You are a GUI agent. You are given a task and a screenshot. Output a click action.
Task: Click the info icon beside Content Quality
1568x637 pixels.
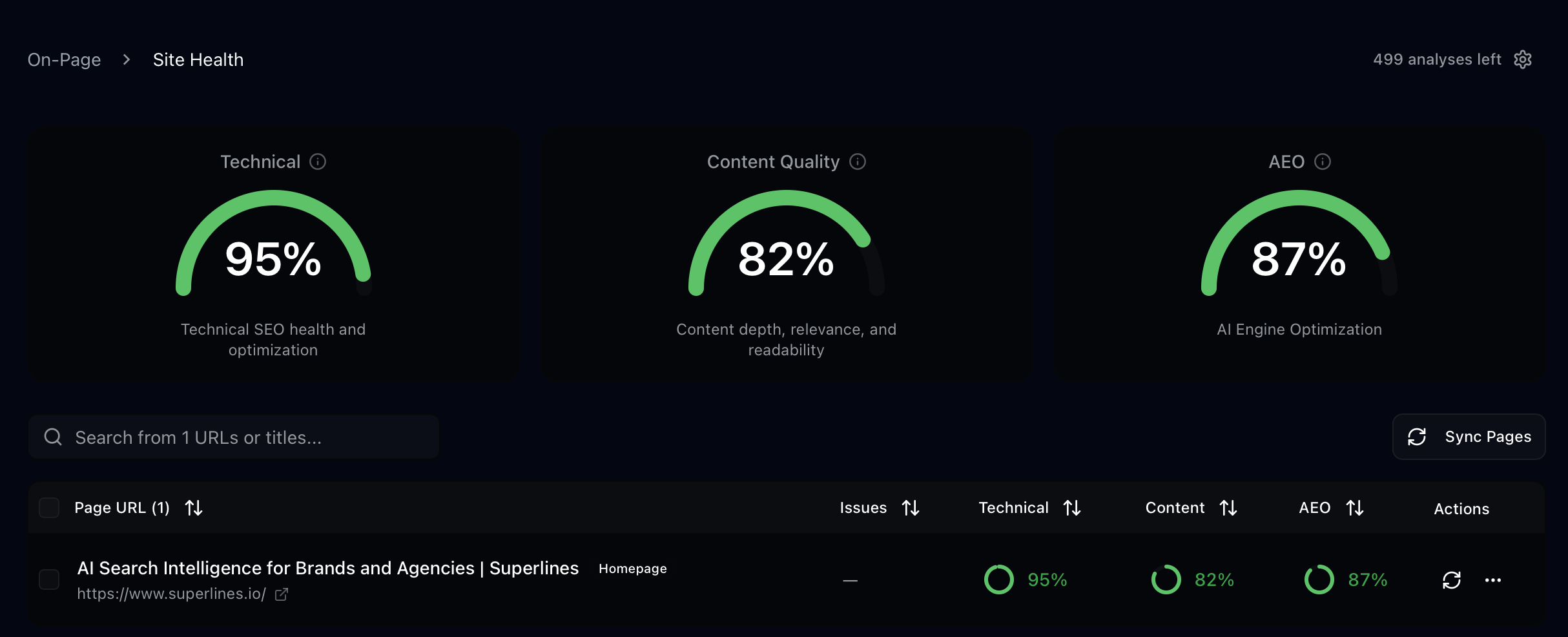(x=857, y=162)
